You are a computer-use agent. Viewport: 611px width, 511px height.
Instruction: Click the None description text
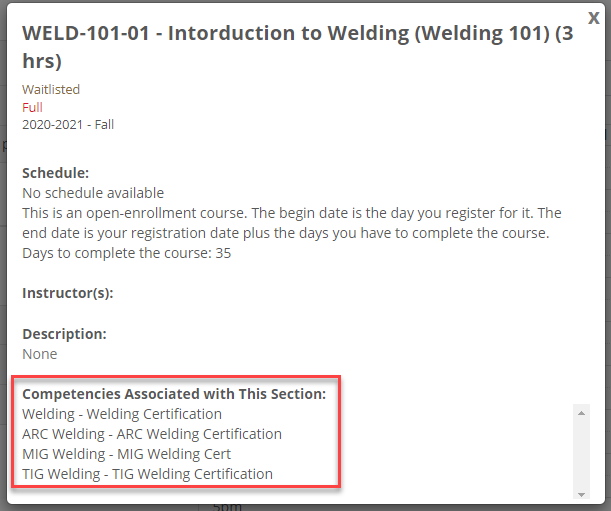(x=40, y=354)
